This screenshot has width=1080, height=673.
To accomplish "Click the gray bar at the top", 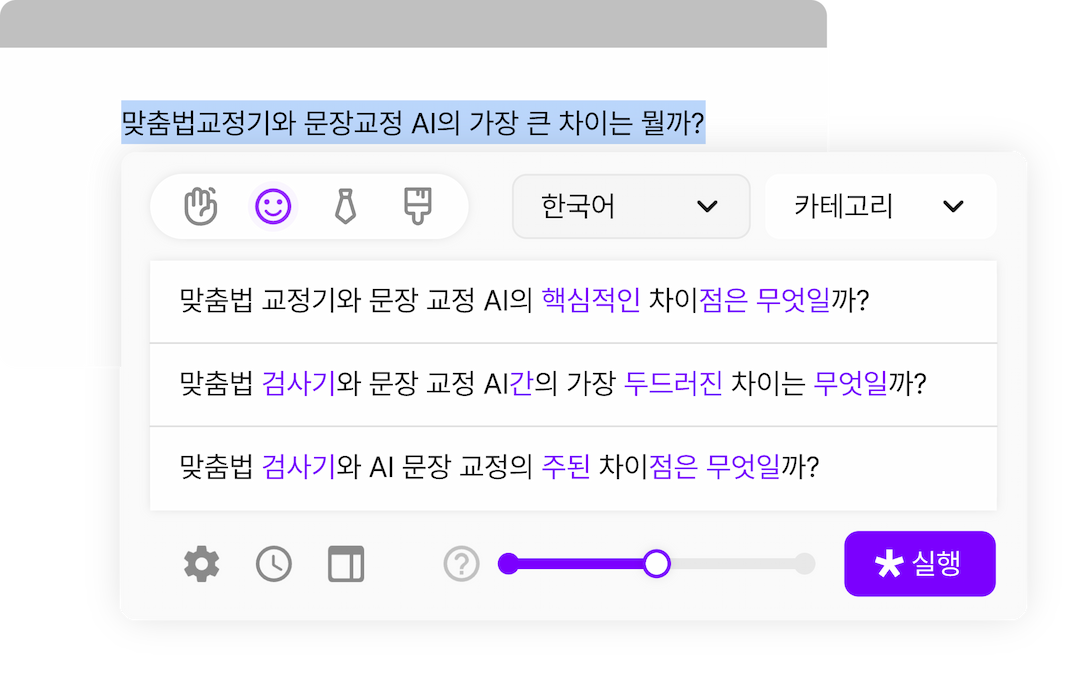I will tap(414, 23).
